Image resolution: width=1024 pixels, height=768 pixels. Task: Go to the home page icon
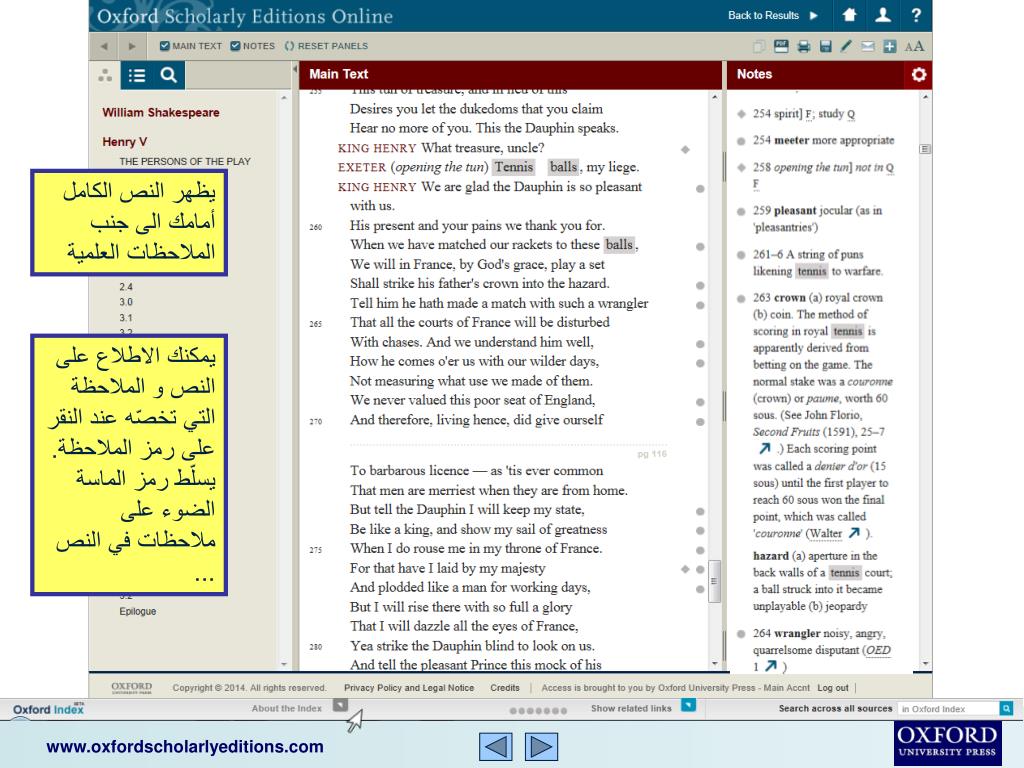(x=849, y=14)
